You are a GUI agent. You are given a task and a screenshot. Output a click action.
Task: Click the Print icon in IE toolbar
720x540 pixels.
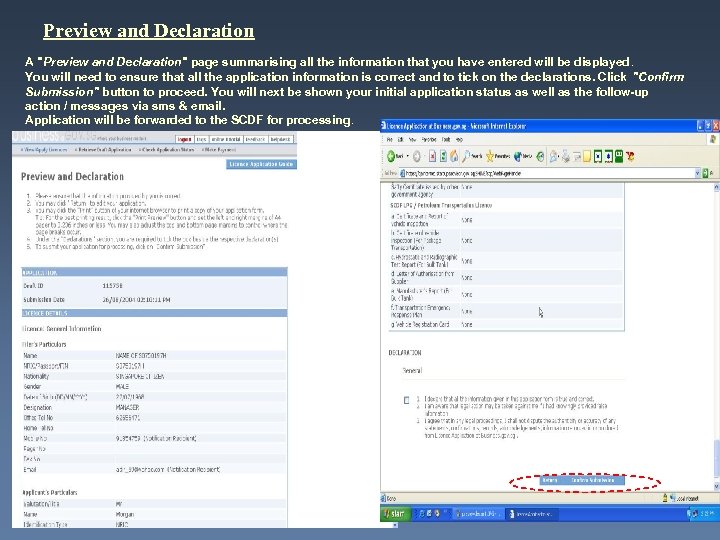[566, 157]
